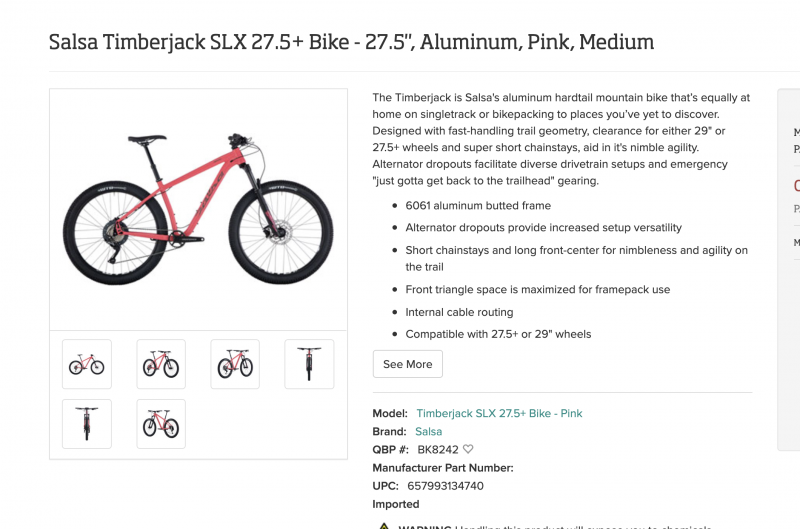Select the first thumbnail in bottom row
Viewport: 800px width, 529px height.
tap(87, 424)
